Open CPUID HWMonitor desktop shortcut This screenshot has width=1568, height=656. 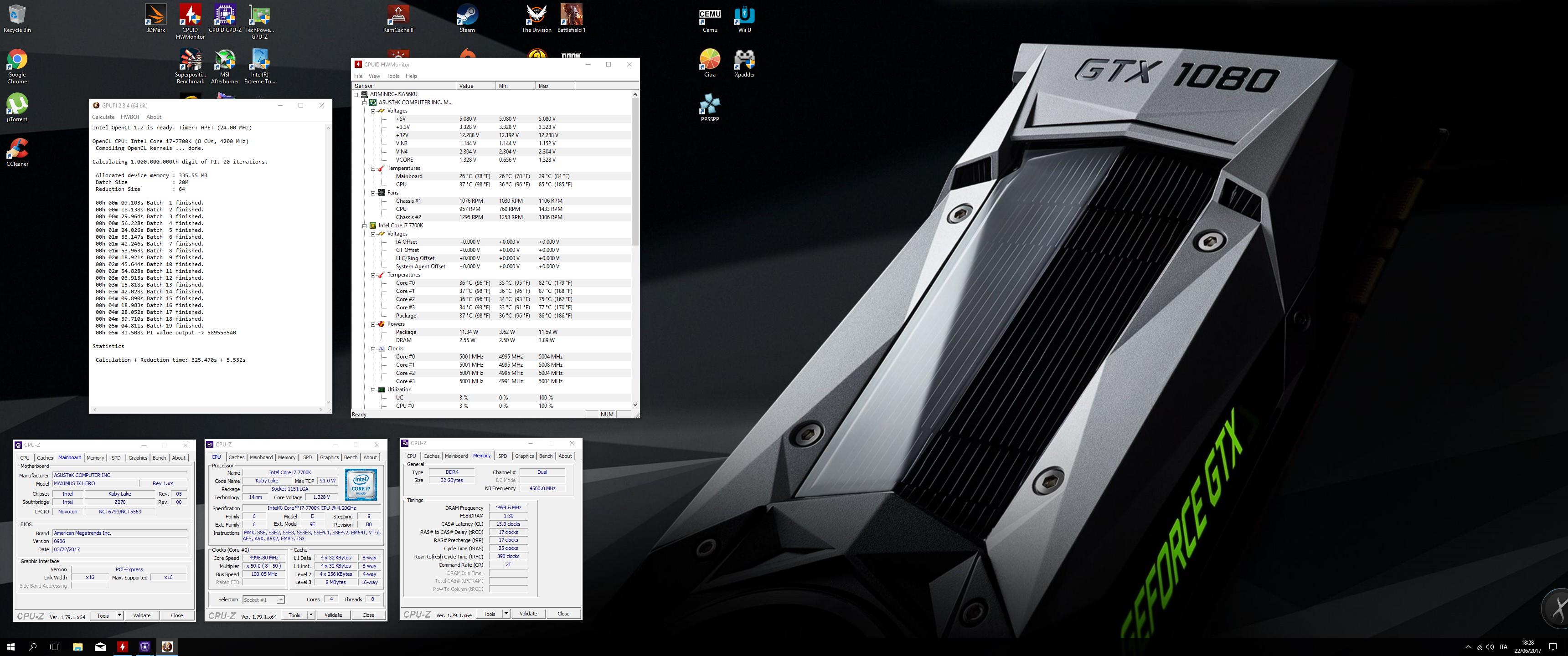click(190, 21)
